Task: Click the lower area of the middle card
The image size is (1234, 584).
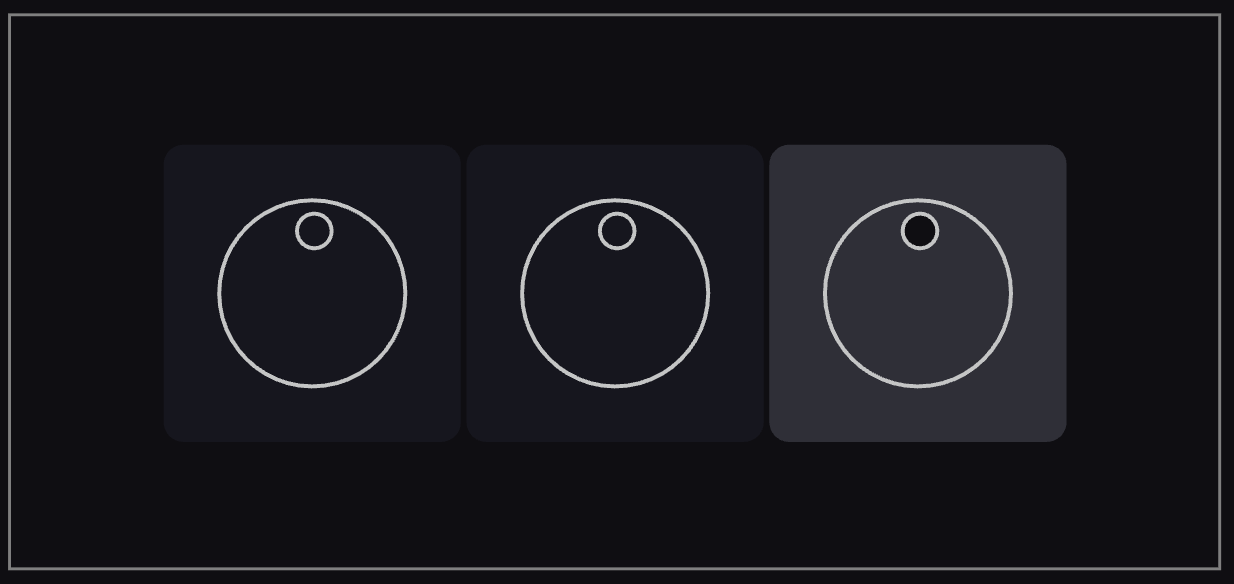Action: coord(615,415)
